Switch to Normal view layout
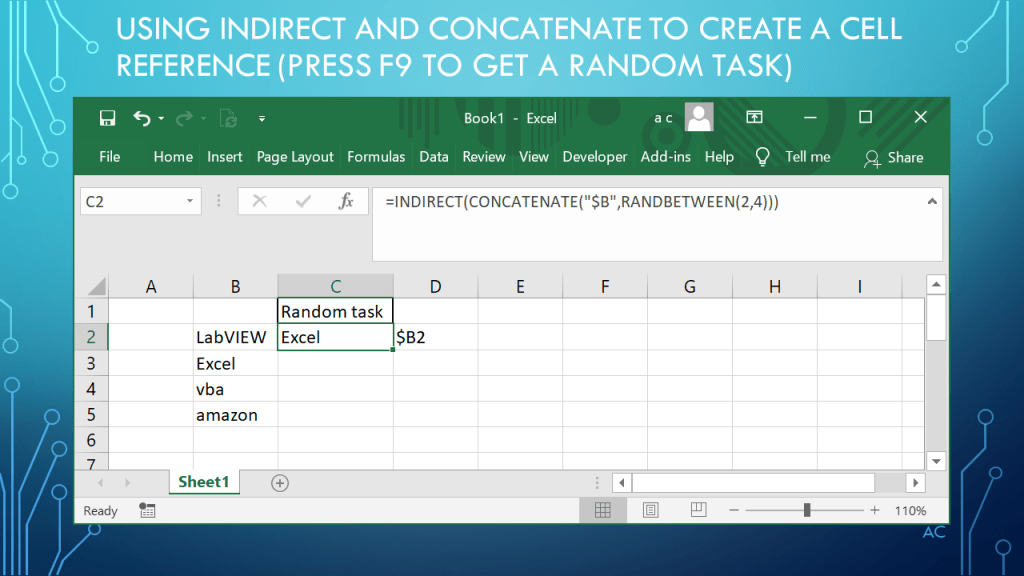1024x576 pixels. [x=603, y=511]
